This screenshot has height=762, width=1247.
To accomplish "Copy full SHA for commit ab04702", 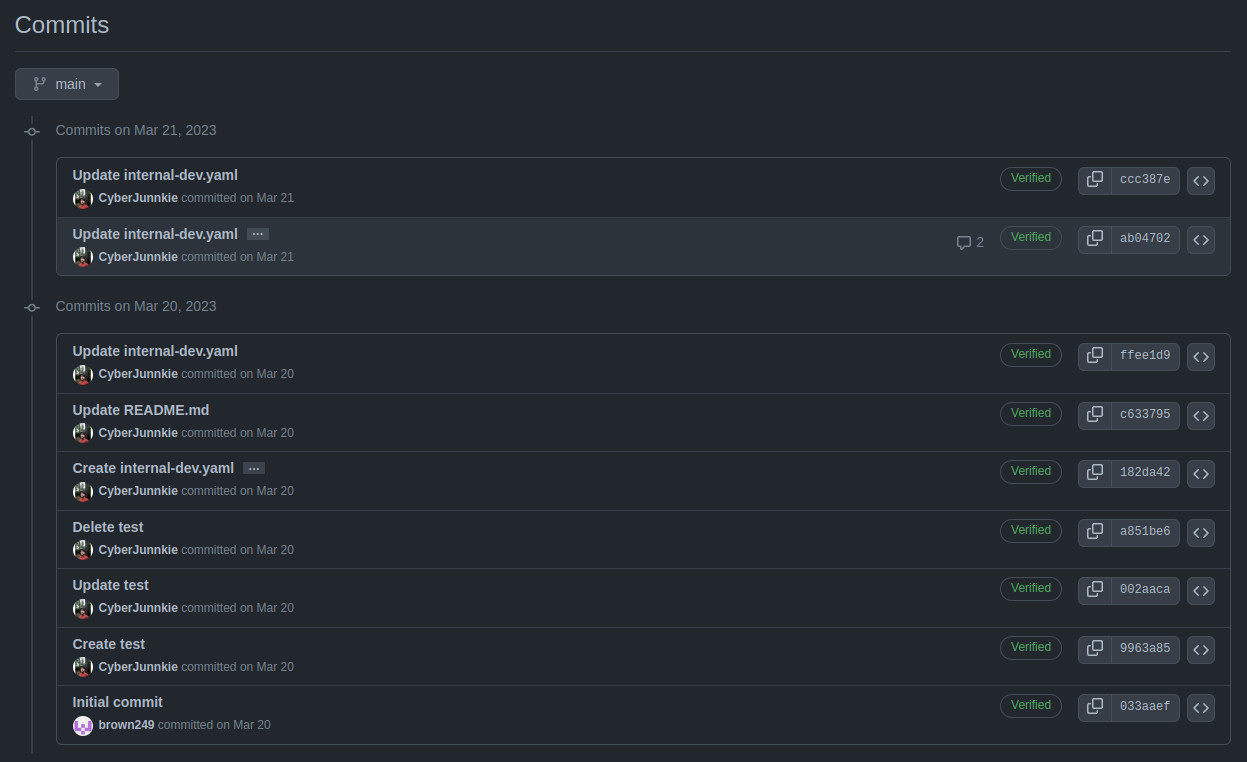I will point(1095,239).
